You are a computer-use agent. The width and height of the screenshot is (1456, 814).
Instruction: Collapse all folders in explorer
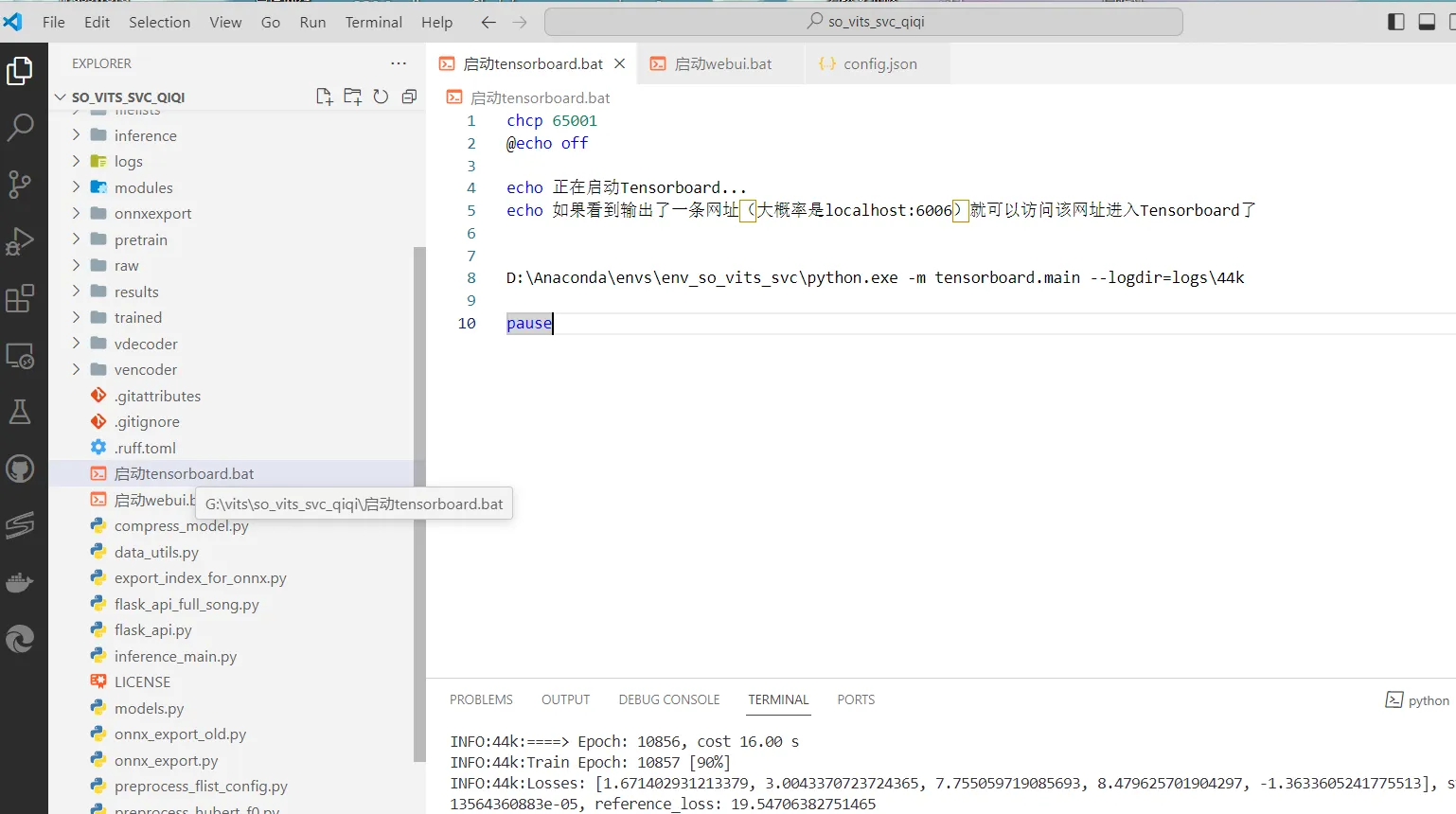409,97
